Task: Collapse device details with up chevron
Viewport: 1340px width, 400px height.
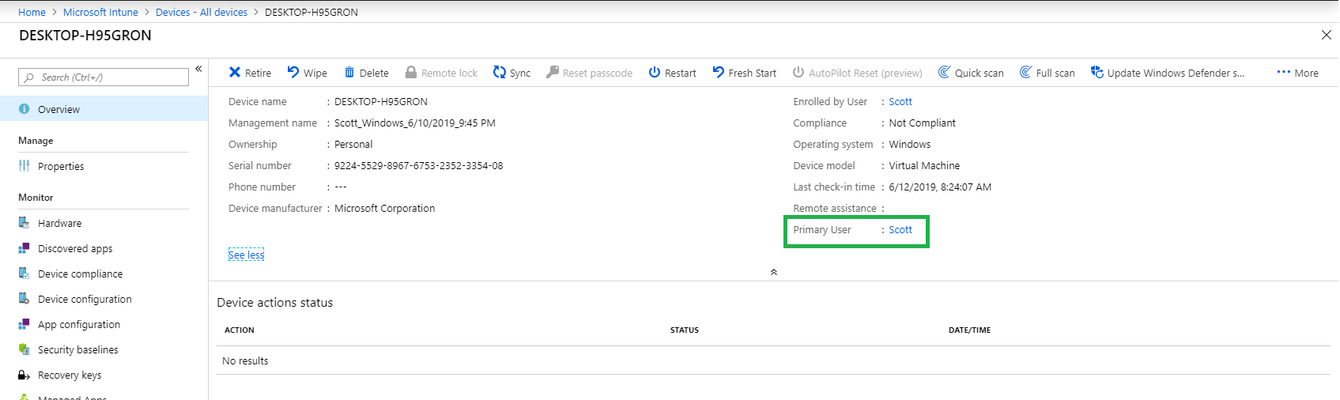Action: tap(773, 271)
